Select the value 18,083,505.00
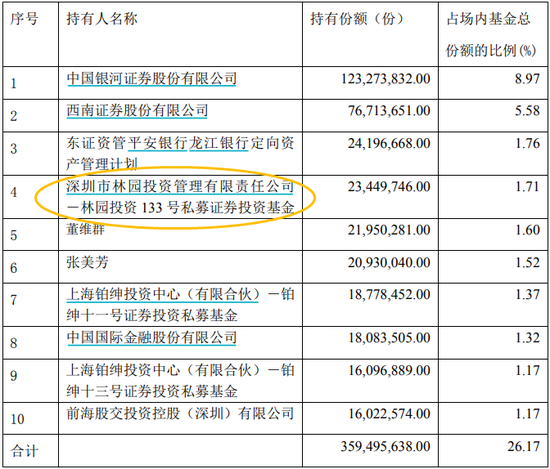The height and width of the screenshot is (469, 550). 389,338
